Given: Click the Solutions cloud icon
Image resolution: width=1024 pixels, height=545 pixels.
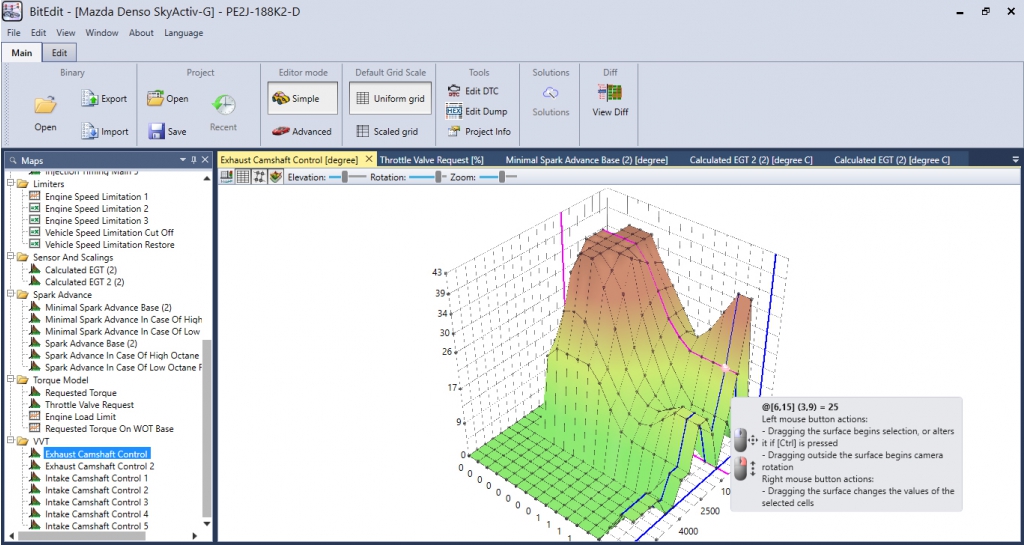Looking at the screenshot, I should point(551,93).
